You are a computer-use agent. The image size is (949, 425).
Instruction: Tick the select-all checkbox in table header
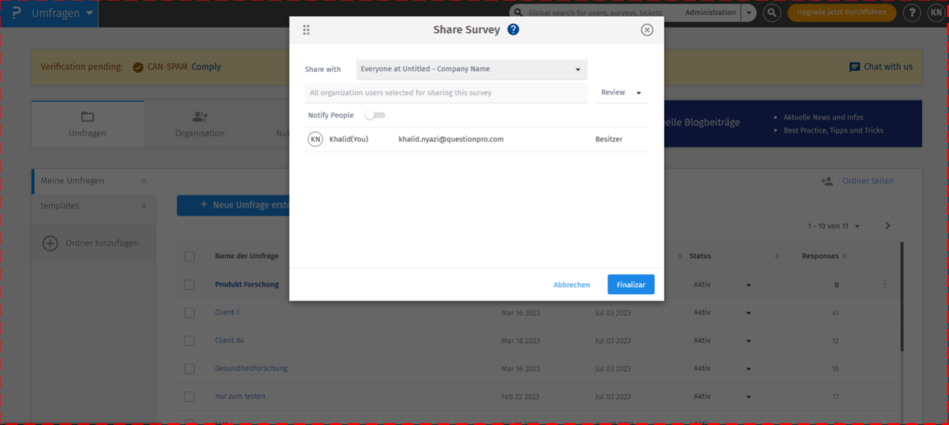click(189, 256)
